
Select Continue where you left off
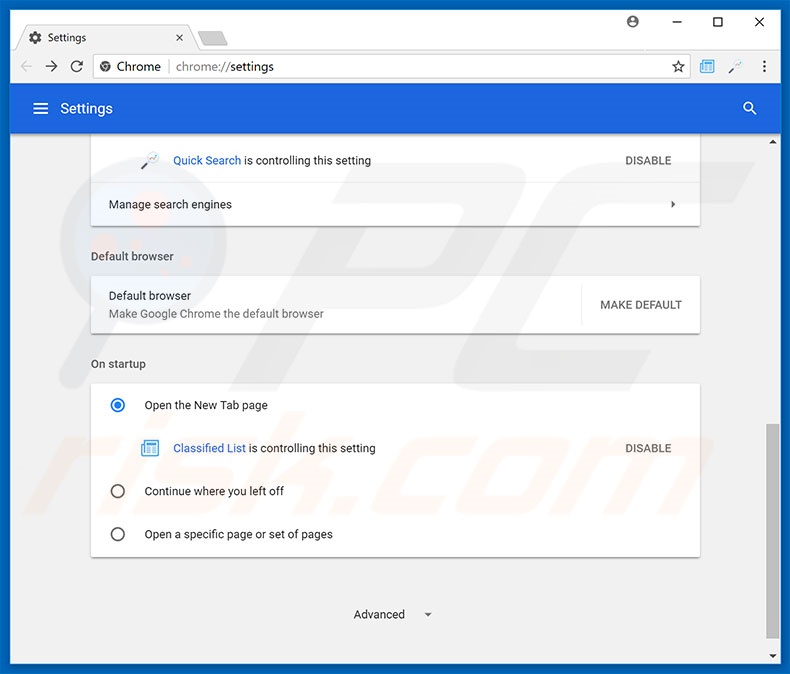[x=118, y=491]
